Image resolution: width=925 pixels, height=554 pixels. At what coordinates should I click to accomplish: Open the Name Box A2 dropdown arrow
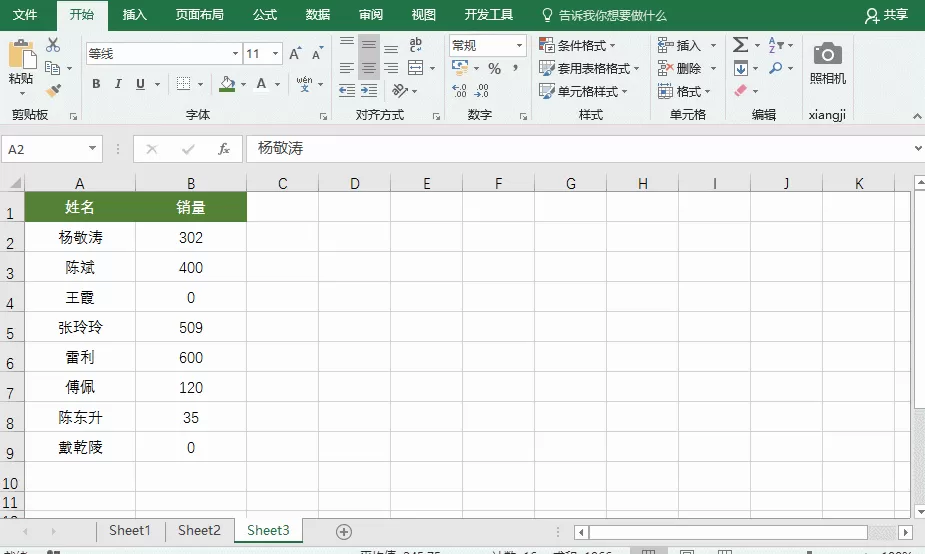coord(93,148)
